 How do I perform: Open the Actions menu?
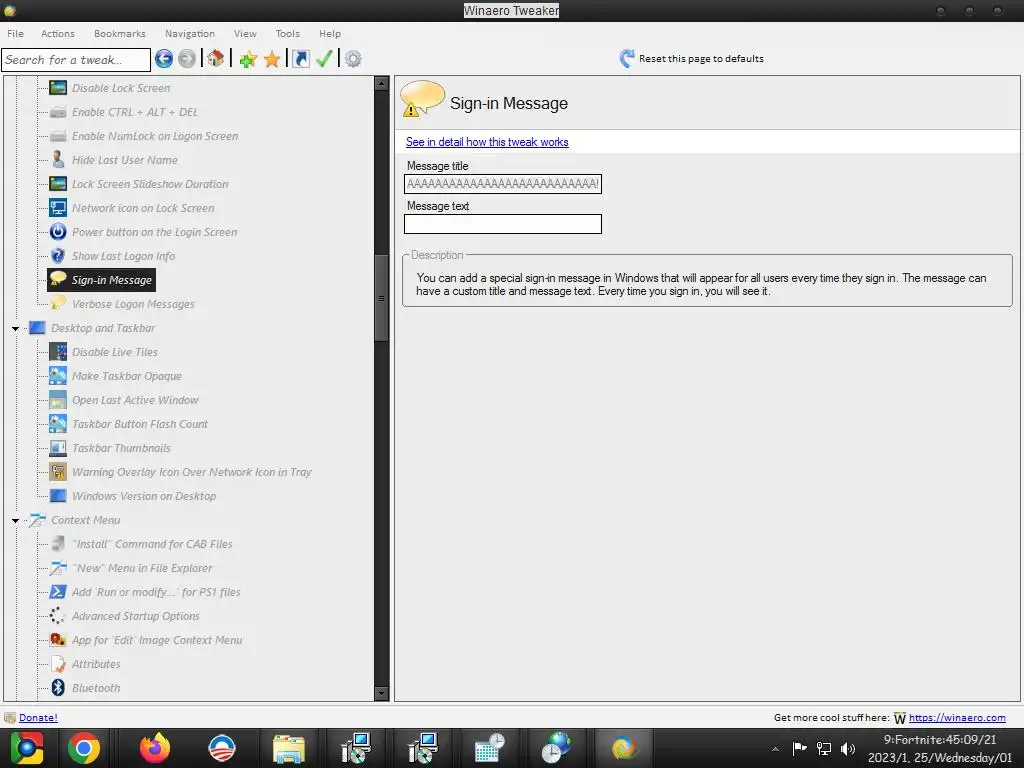point(57,33)
